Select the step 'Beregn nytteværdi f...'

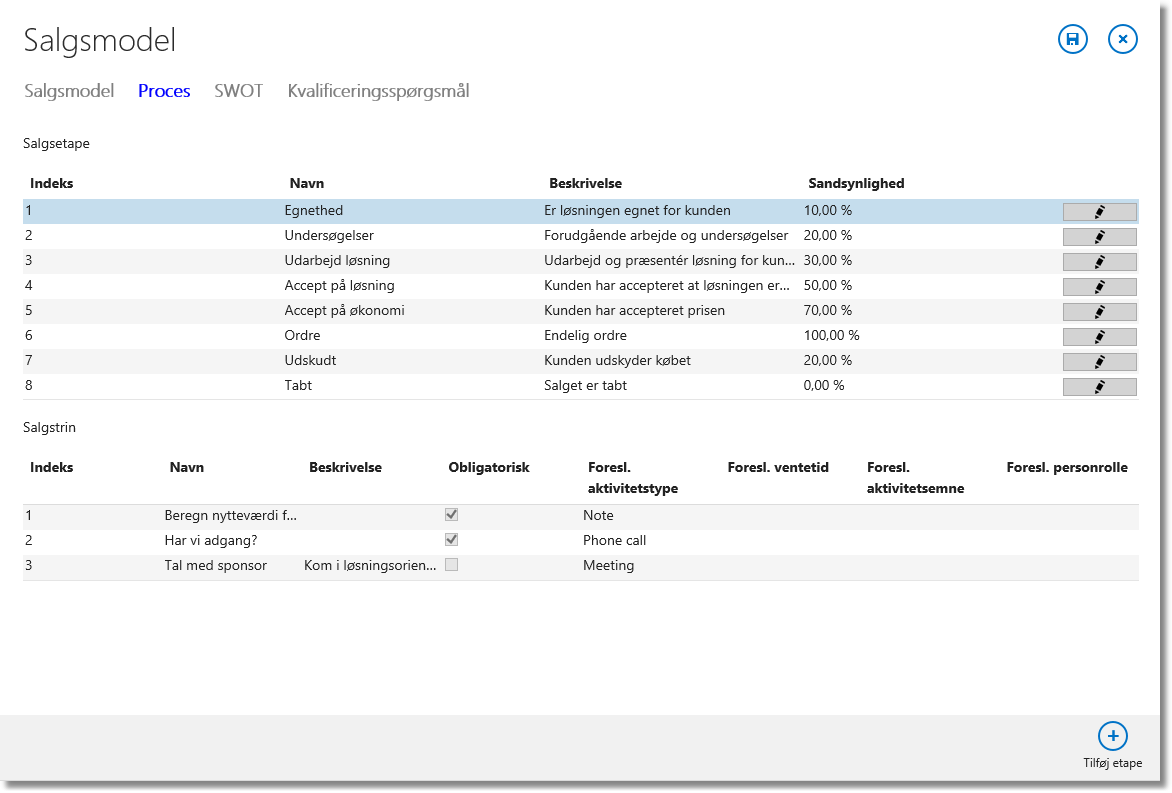[x=230, y=516]
